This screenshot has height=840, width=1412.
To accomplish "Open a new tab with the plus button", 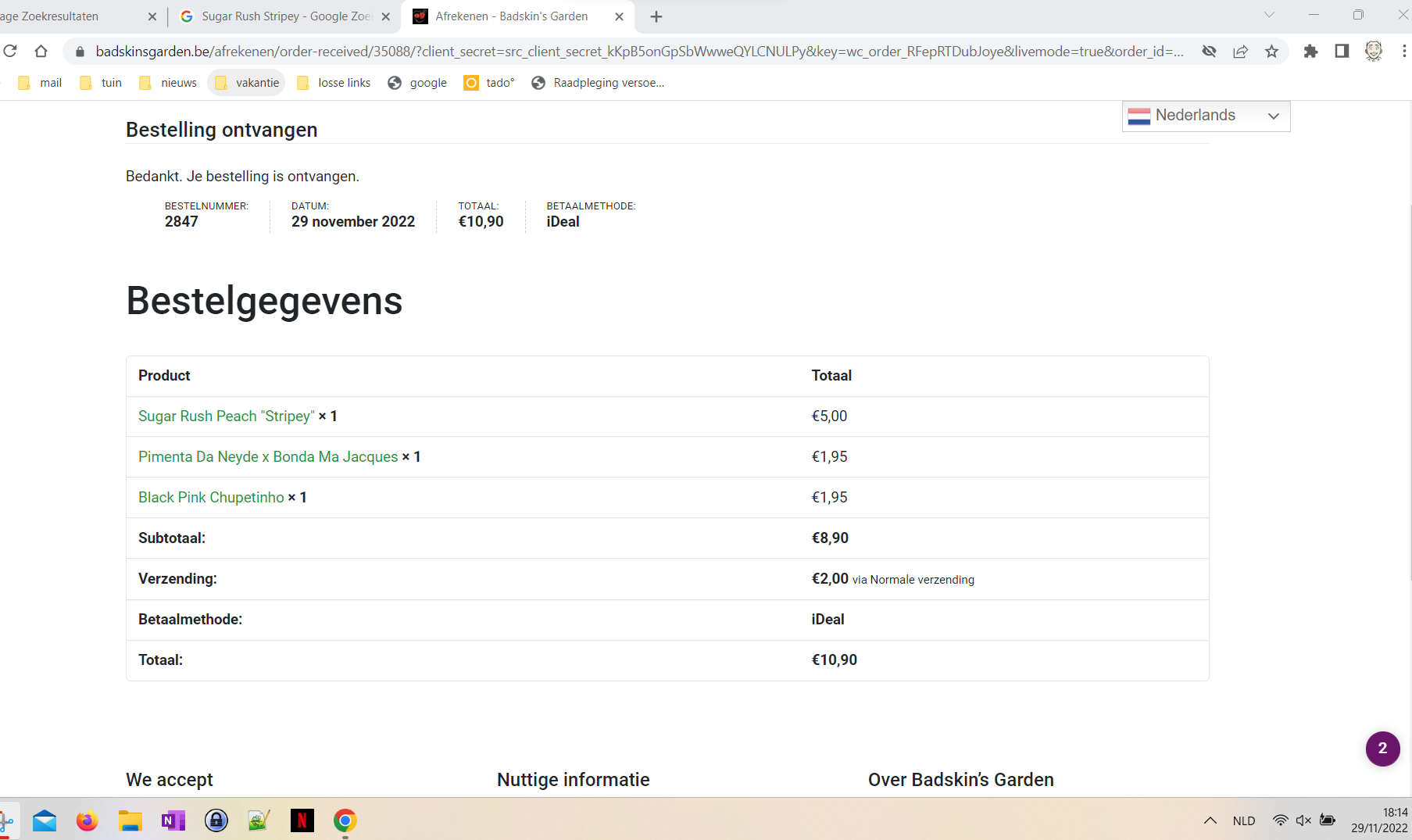I will [656, 16].
